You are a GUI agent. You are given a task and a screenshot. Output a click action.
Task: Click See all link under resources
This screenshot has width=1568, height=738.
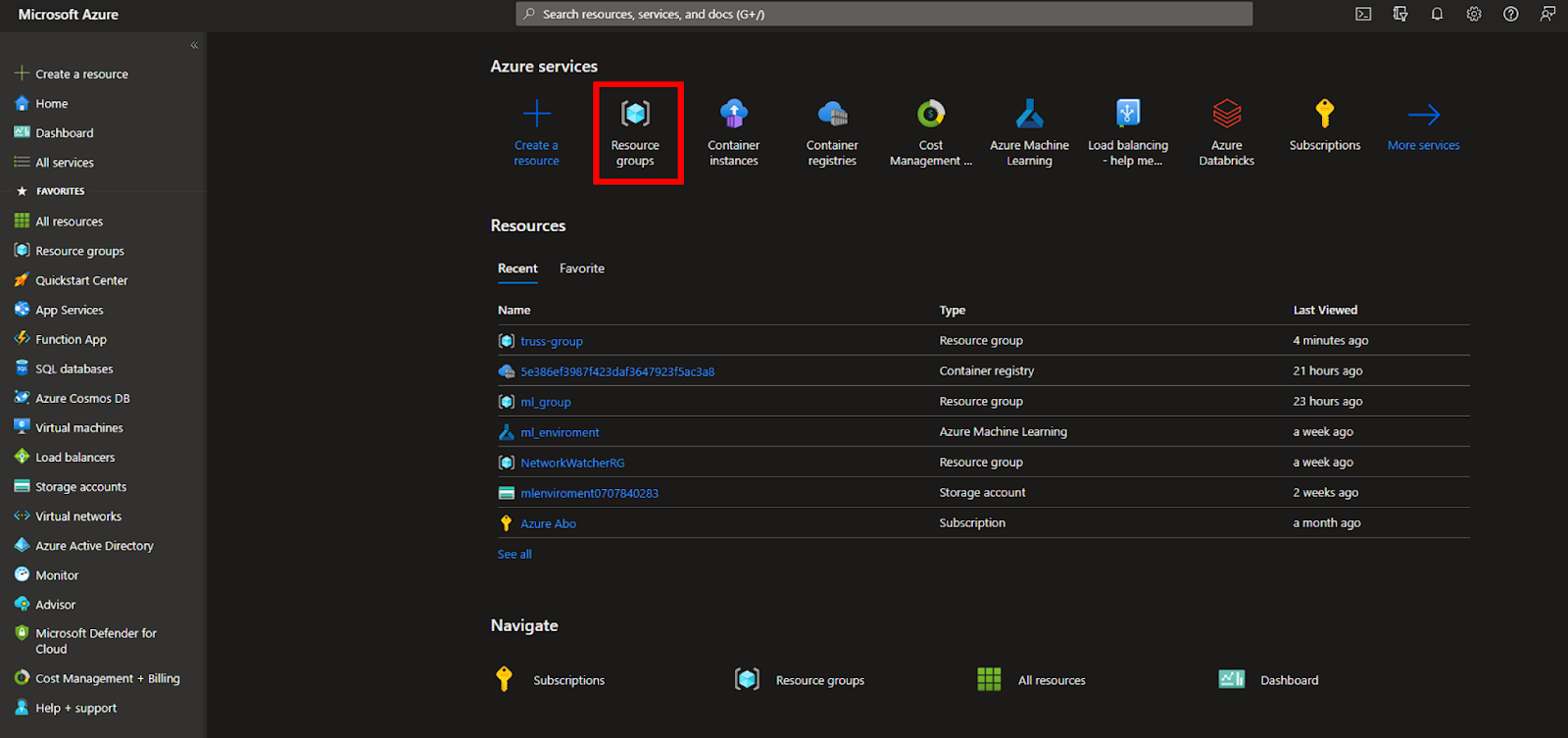(514, 554)
